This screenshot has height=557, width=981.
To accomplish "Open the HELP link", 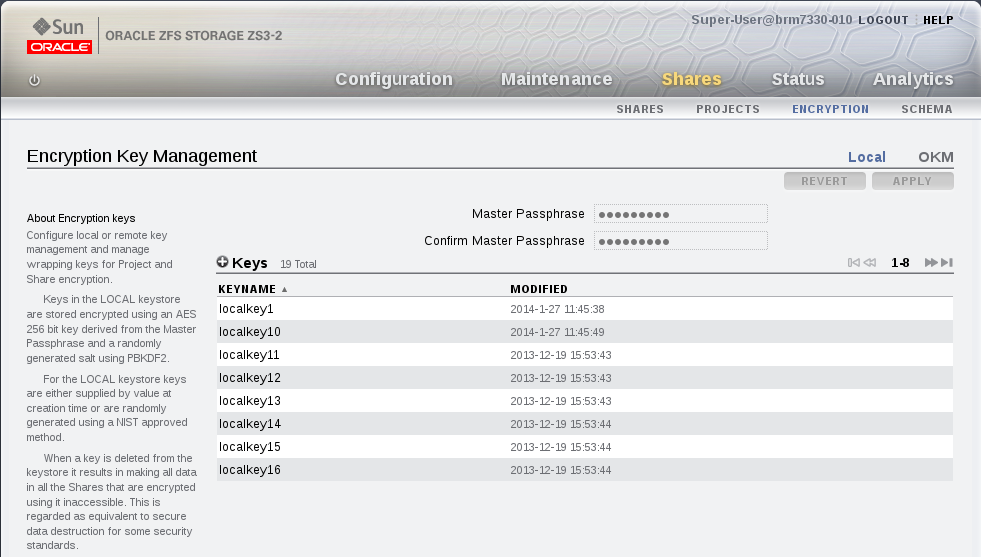I will 938,20.
